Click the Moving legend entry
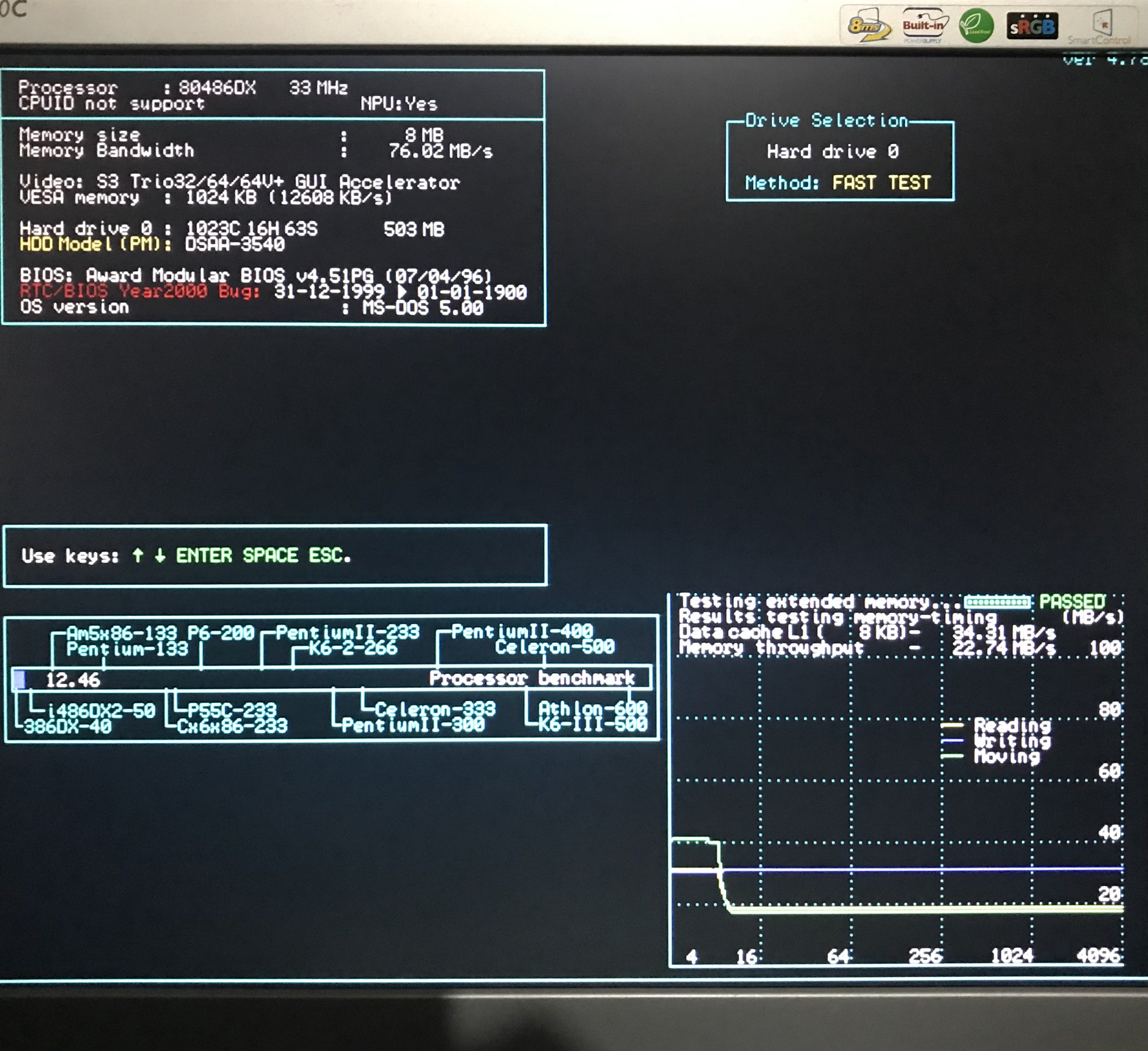Screen dimensions: 1148x1051 click(x=1006, y=756)
